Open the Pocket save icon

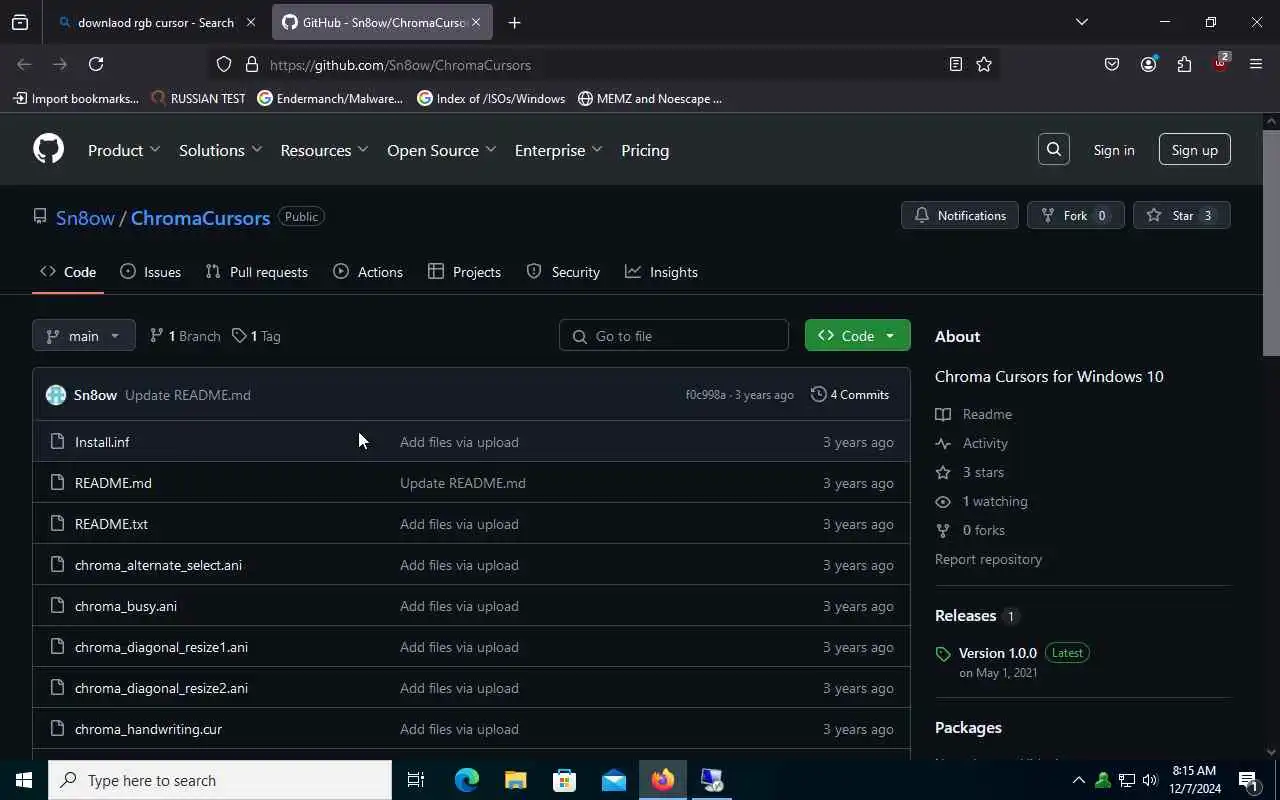1112,64
